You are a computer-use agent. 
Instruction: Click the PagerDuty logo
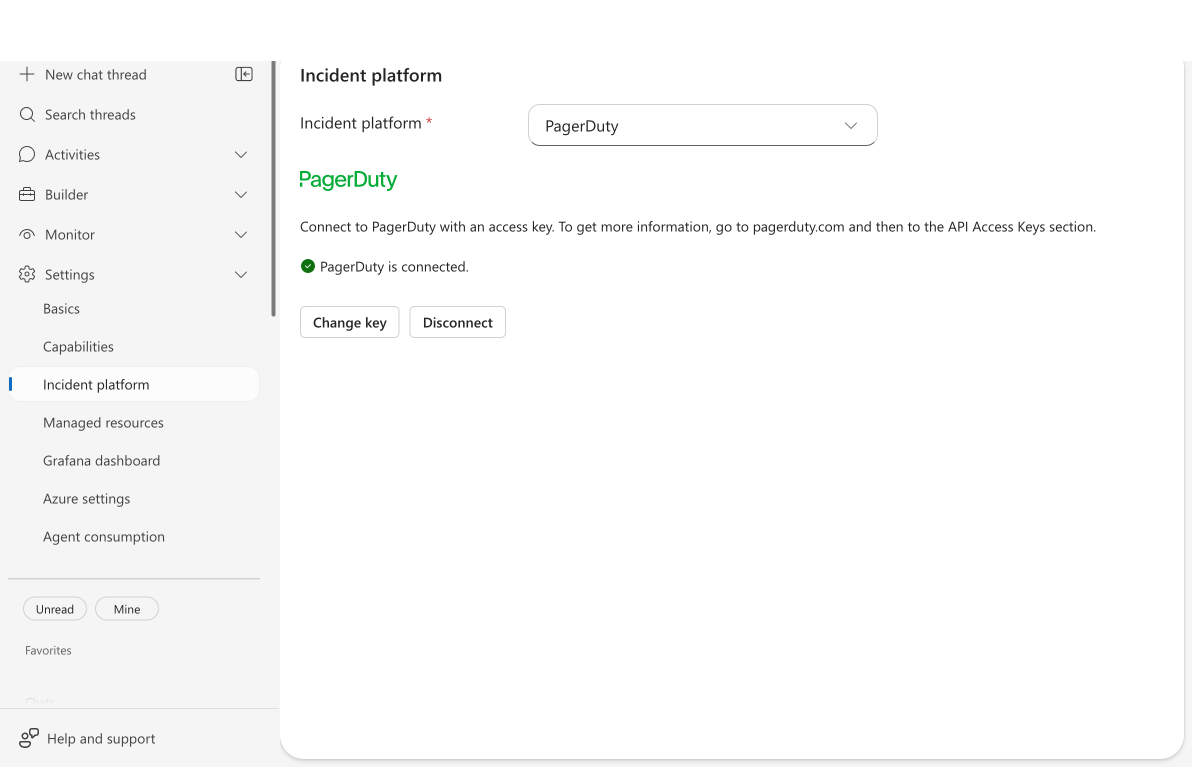pyautogui.click(x=348, y=180)
